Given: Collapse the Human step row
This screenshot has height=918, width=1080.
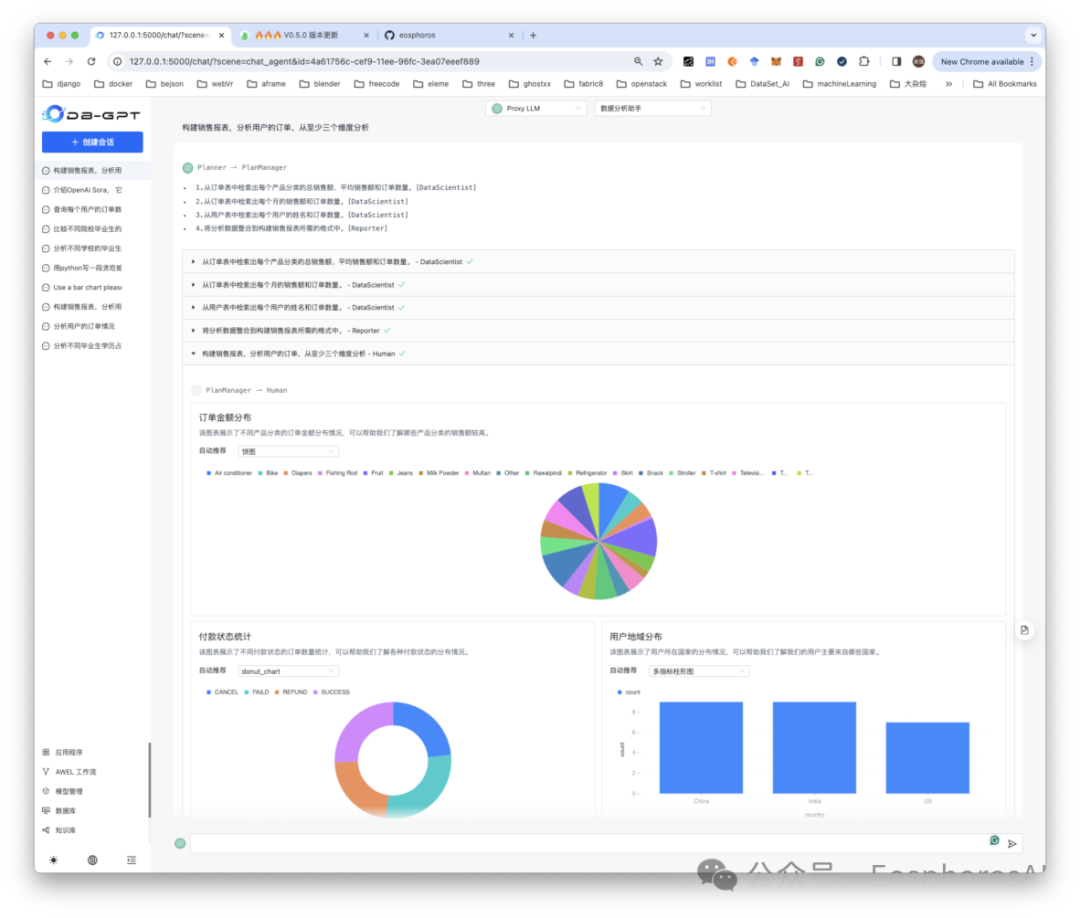Looking at the screenshot, I should (x=598, y=353).
